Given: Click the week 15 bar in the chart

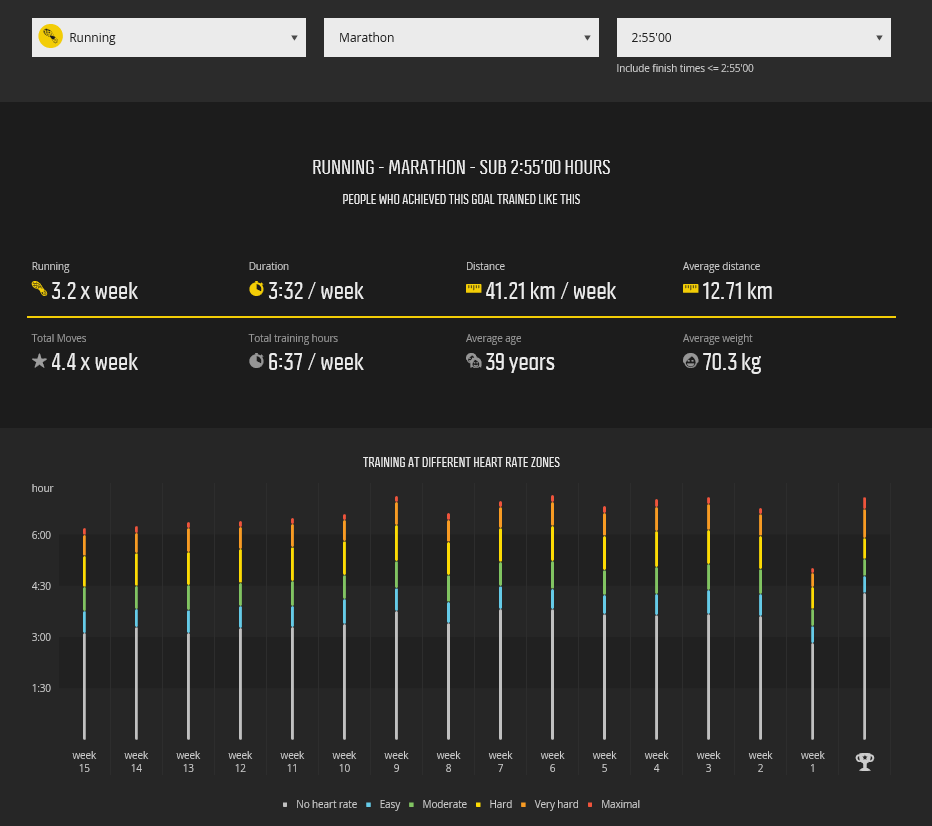Looking at the screenshot, I should coord(84,633).
